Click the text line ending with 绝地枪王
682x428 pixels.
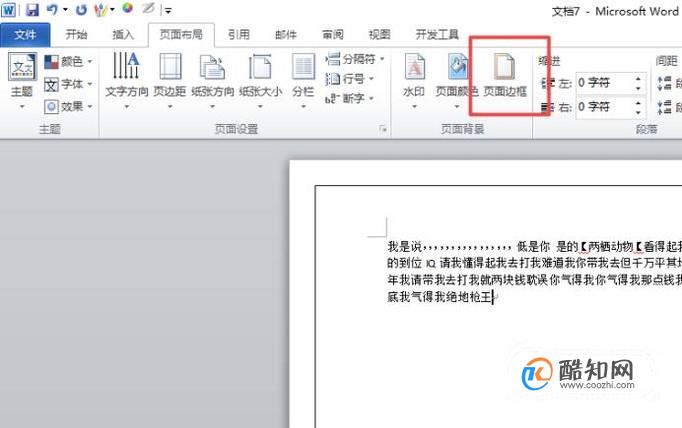point(440,297)
